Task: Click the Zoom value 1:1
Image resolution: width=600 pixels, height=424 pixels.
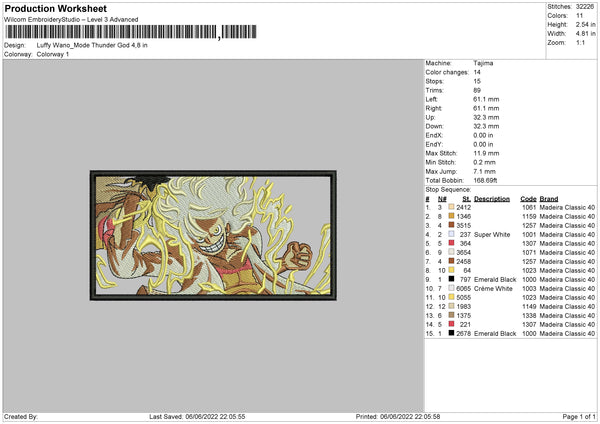Action: (580, 42)
